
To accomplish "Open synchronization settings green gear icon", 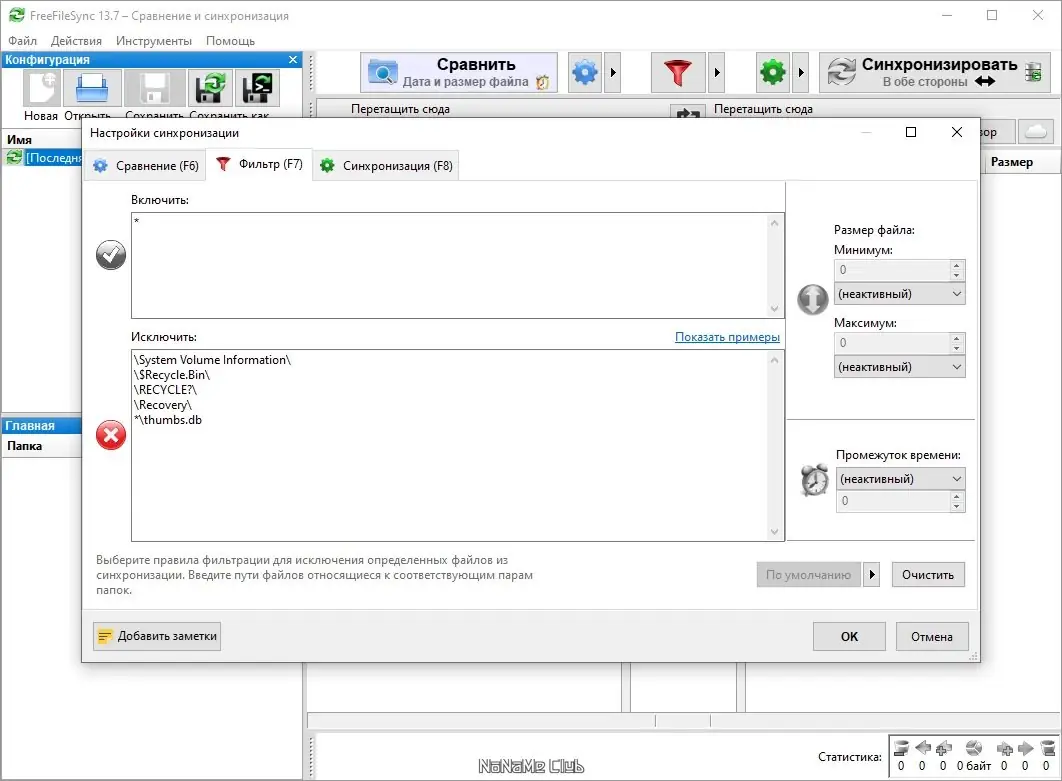I will click(x=773, y=72).
